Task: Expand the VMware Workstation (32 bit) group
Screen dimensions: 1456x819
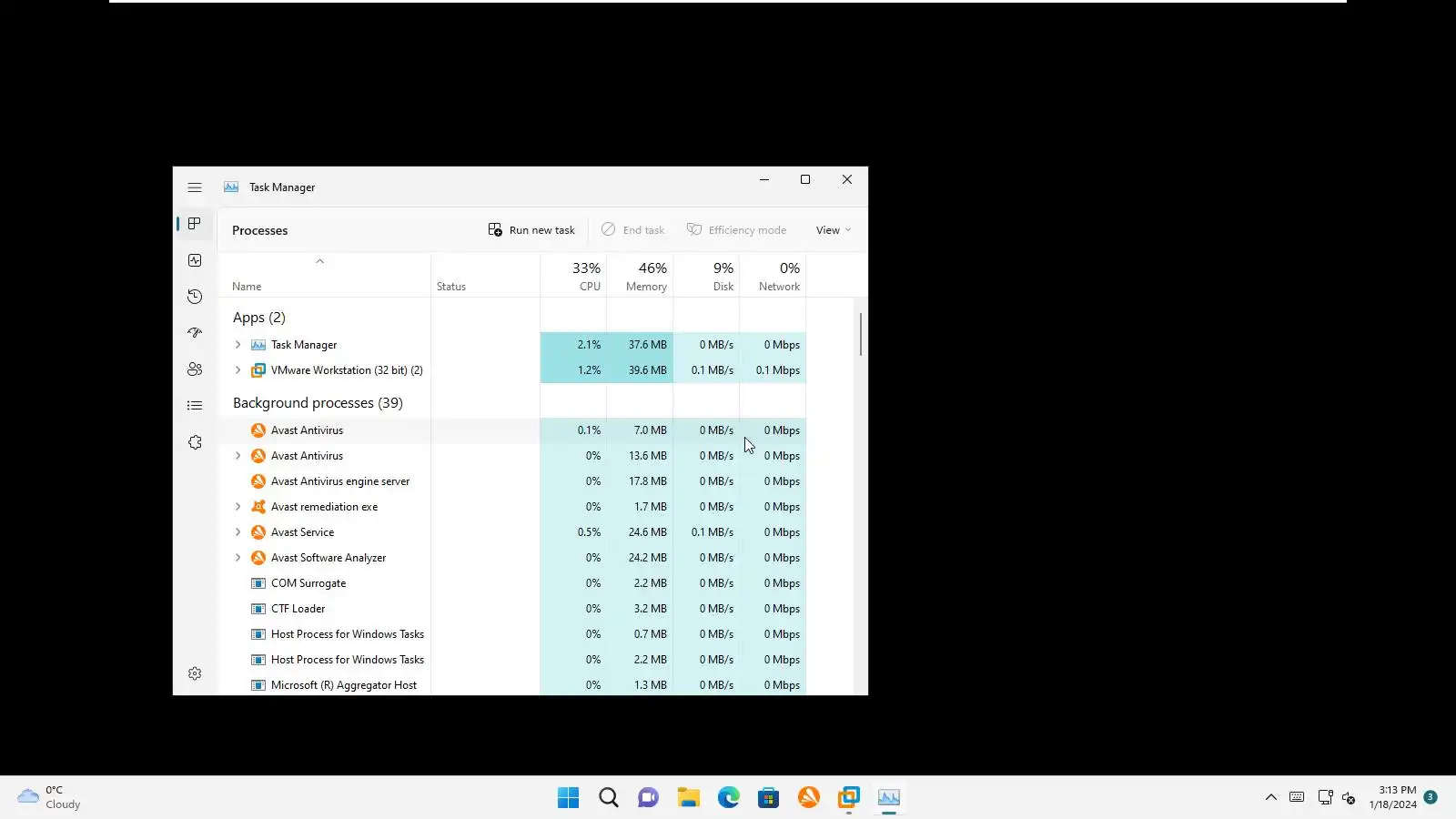Action: coord(238,370)
